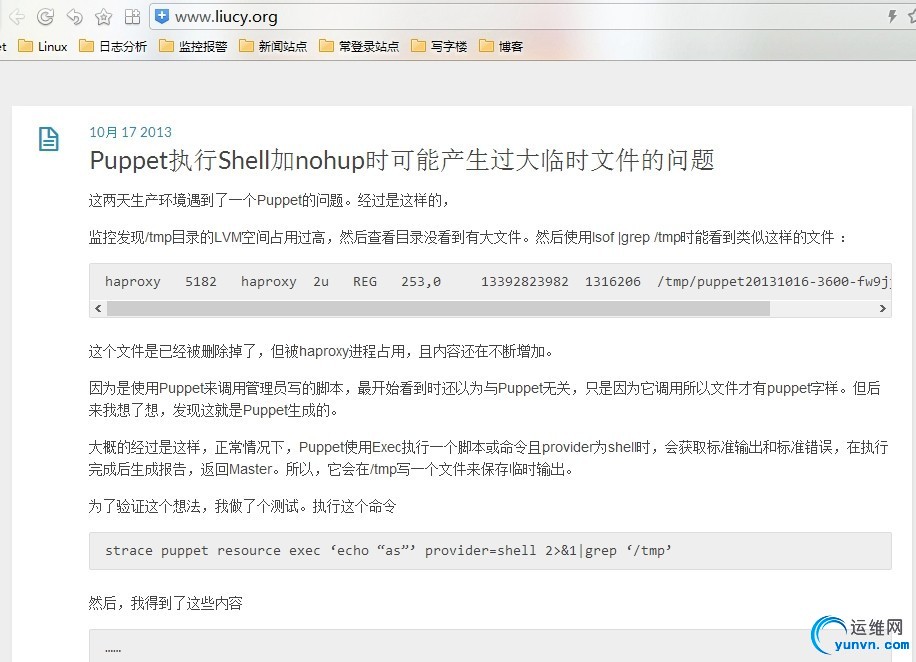Image resolution: width=916 pixels, height=662 pixels.
Task: Click the text 然后，我得到了这些内容
Action: click(166, 603)
